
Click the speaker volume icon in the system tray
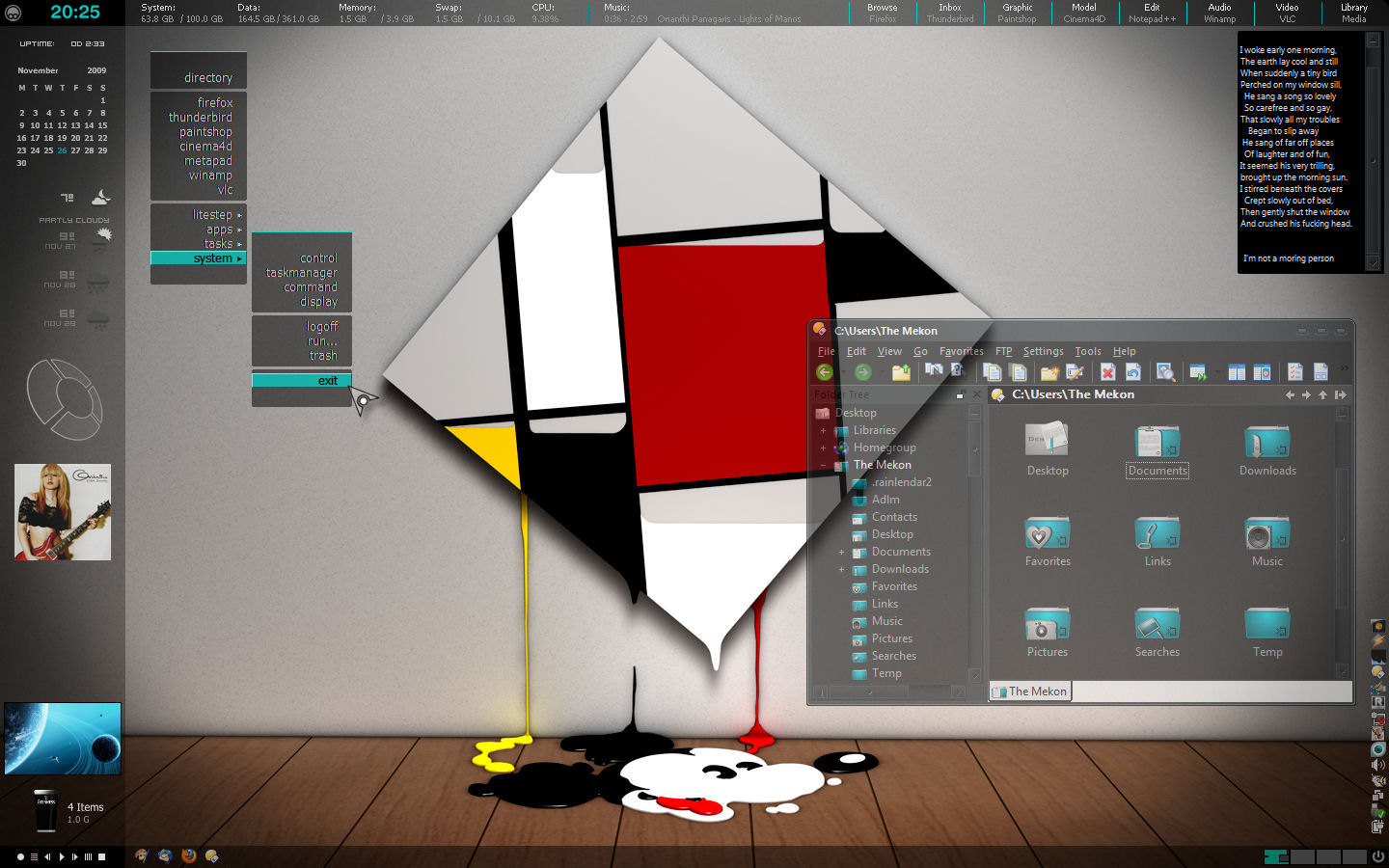1378,765
